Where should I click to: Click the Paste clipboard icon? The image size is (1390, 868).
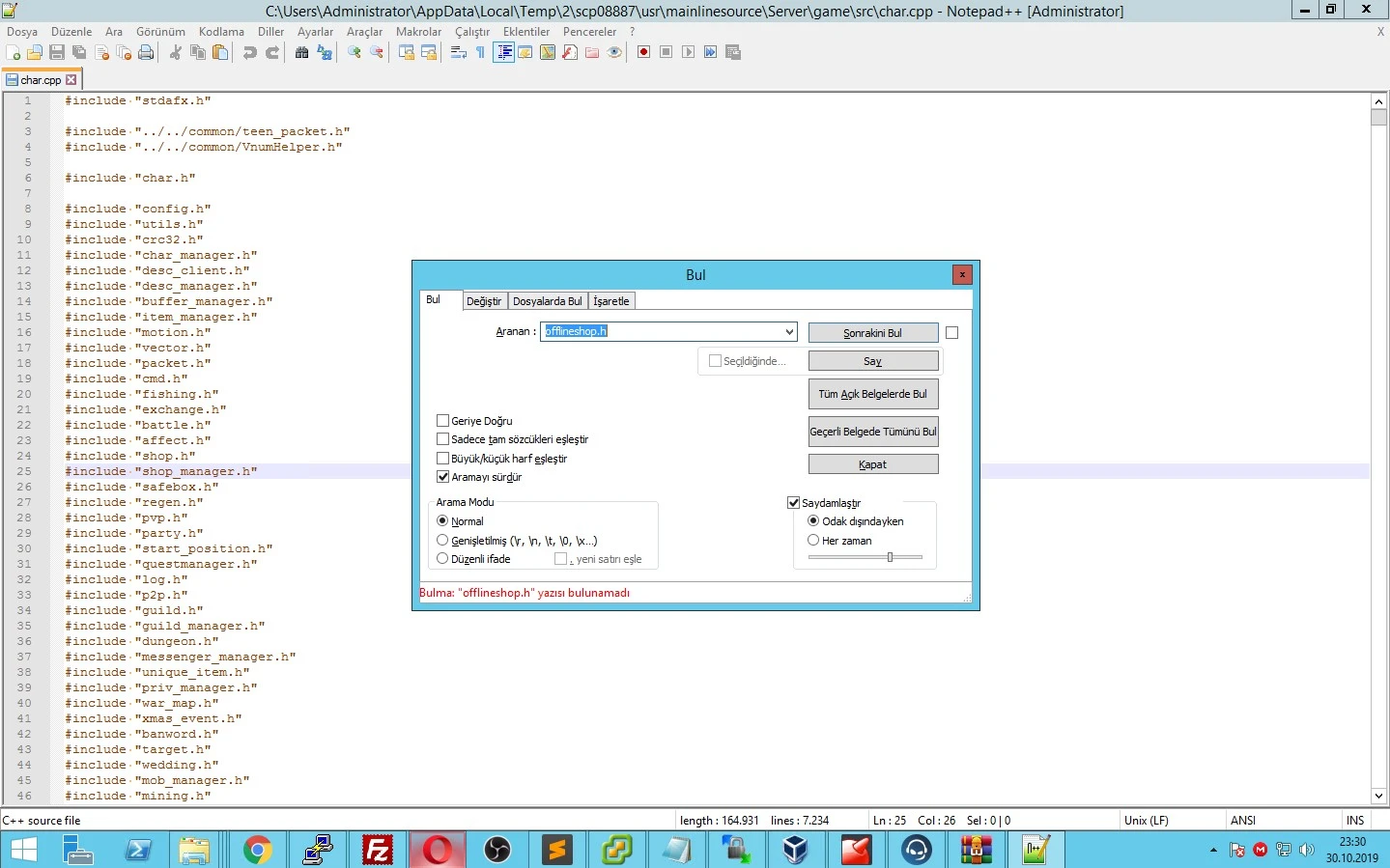click(x=220, y=52)
